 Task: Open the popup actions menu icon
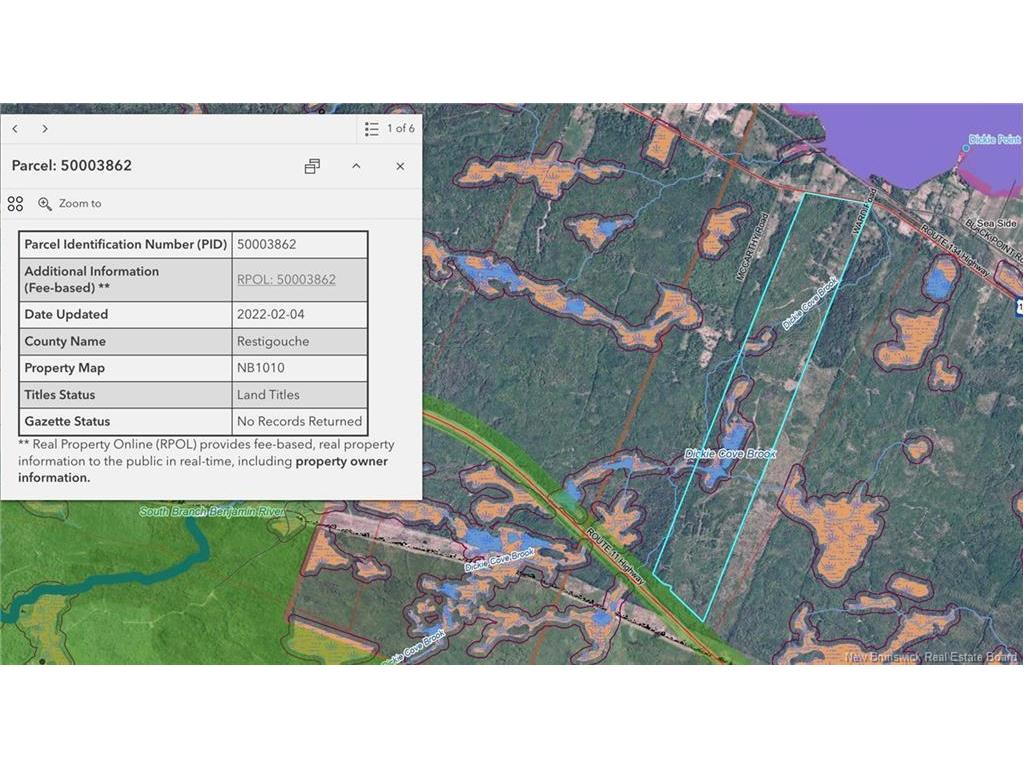[15, 204]
